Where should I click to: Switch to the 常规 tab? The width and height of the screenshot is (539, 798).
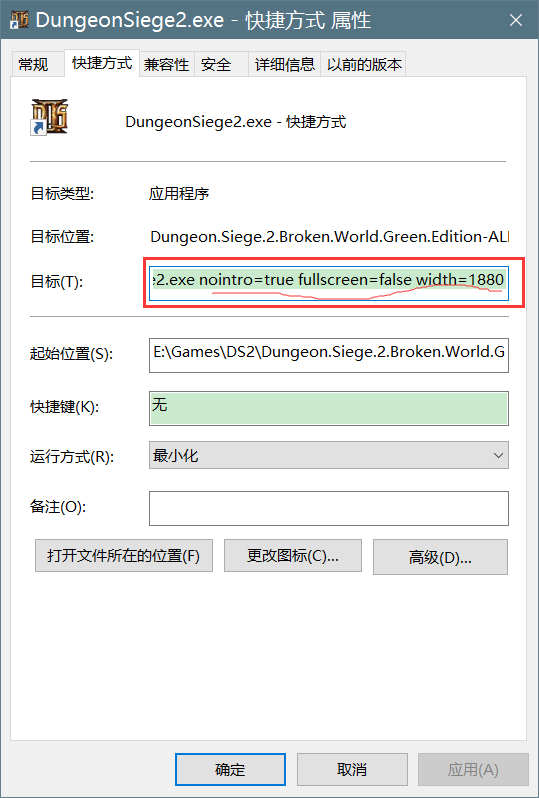[34, 65]
